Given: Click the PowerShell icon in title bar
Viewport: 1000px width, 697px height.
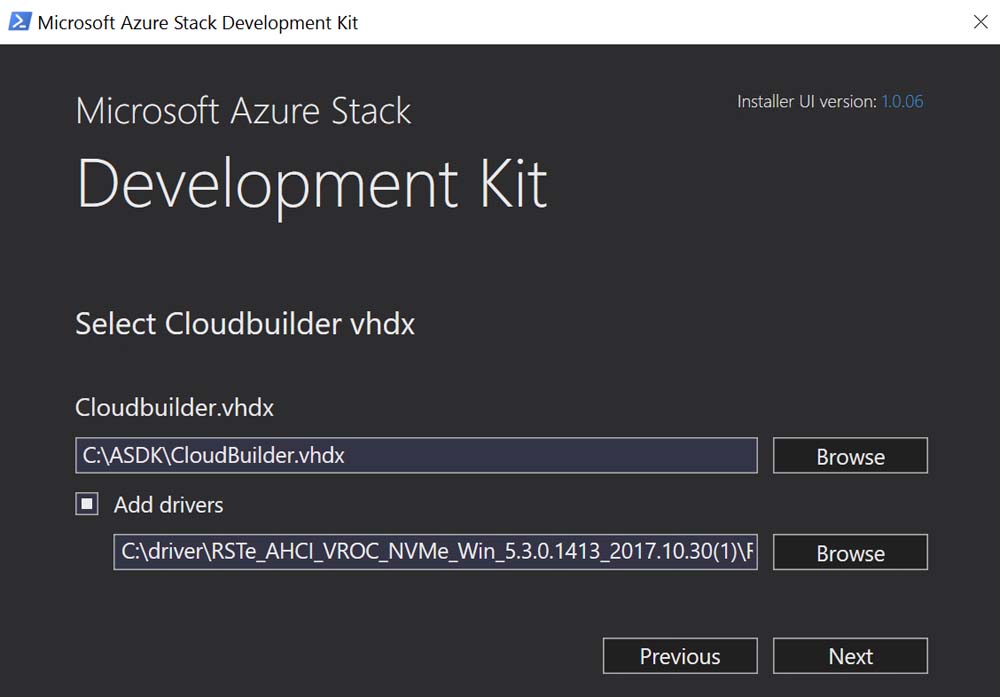Looking at the screenshot, I should click(x=18, y=21).
